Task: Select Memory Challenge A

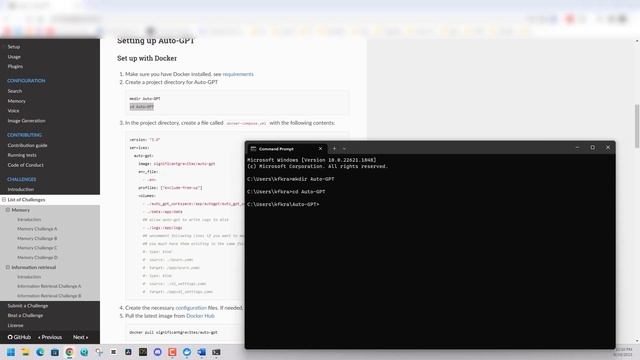Action: (x=37, y=229)
